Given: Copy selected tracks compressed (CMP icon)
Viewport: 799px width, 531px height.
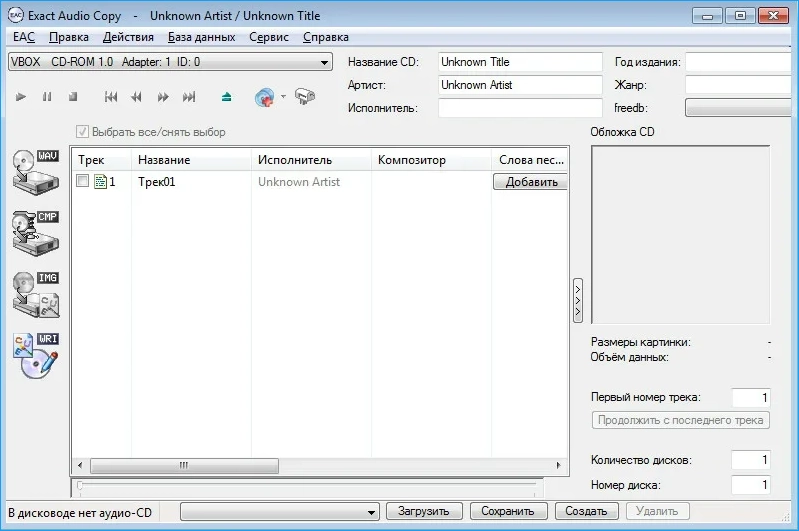Looking at the screenshot, I should (36, 233).
